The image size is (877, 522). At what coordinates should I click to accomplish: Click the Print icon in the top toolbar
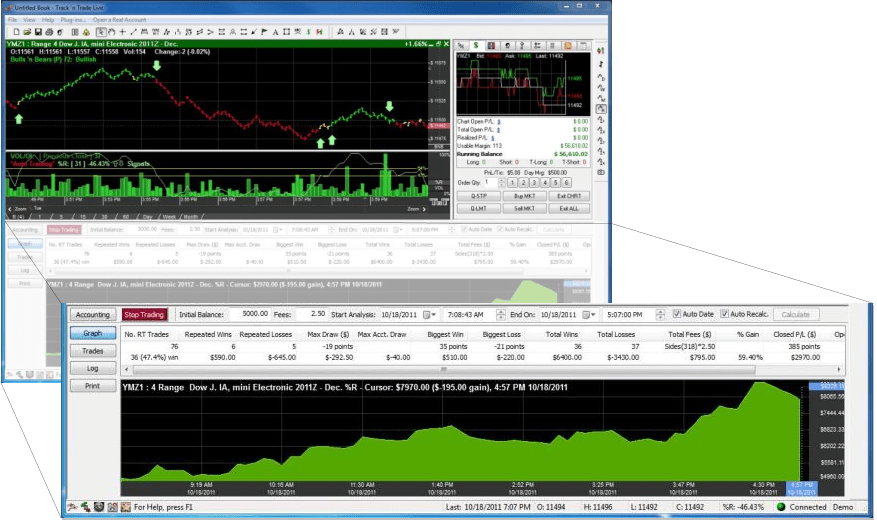pyautogui.click(x=49, y=32)
